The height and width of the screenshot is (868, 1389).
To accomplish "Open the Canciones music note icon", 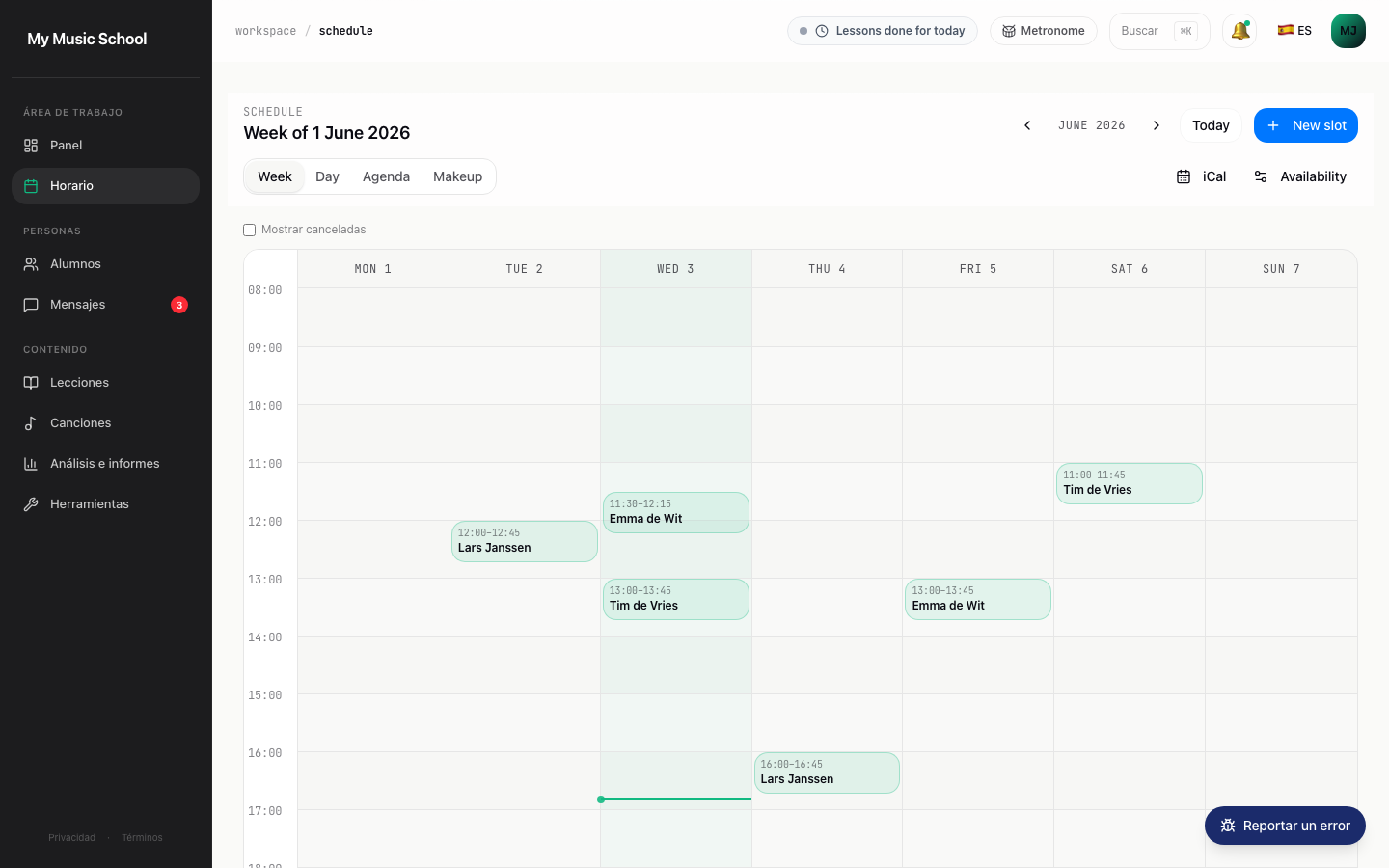I will 31,423.
